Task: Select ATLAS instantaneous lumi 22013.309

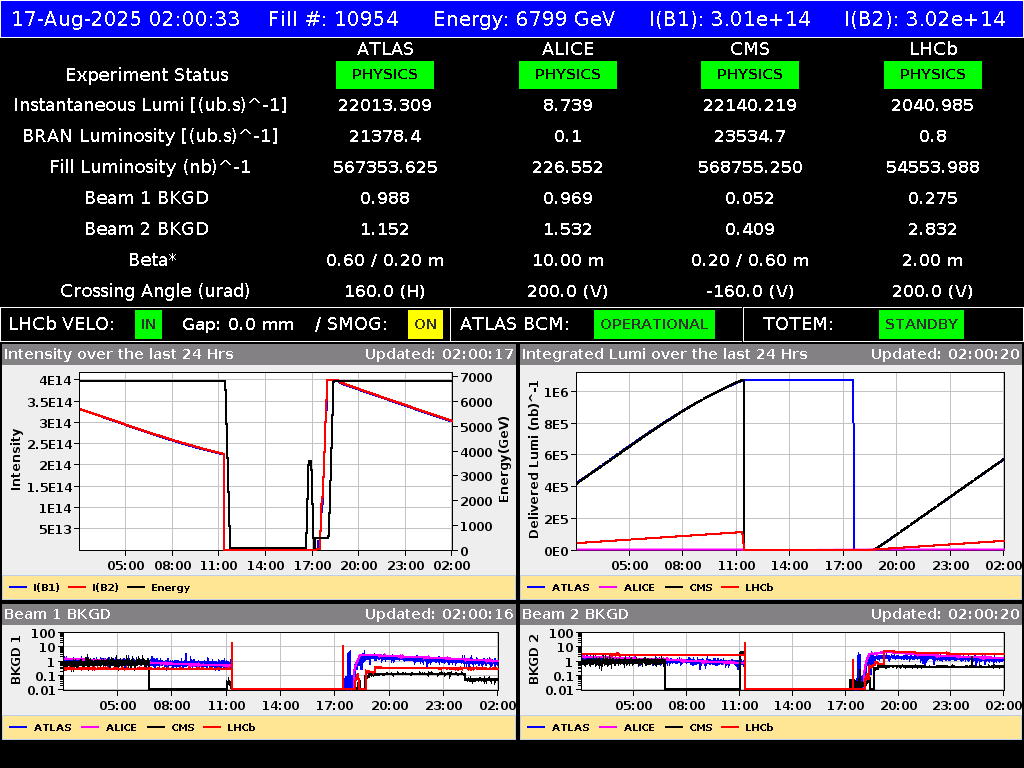Action: (385, 105)
